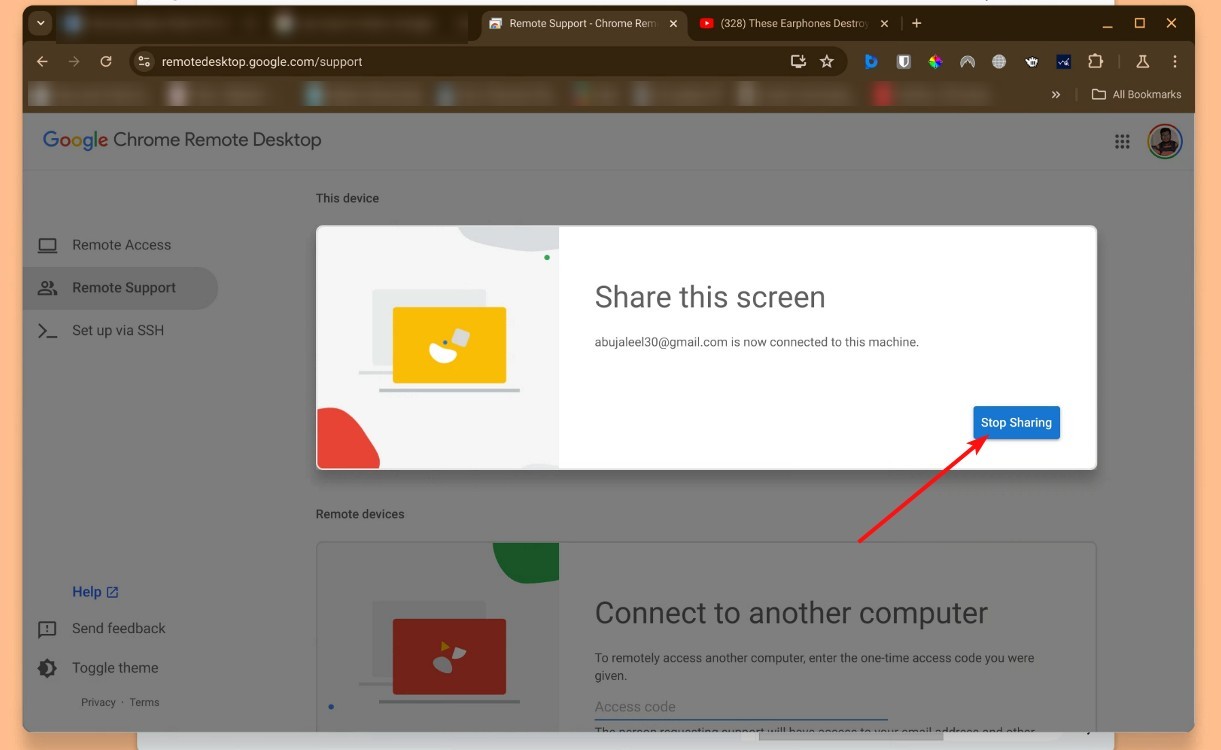1221x750 pixels.
Task: Open the dark blue chart extension icon
Action: tap(1063, 61)
